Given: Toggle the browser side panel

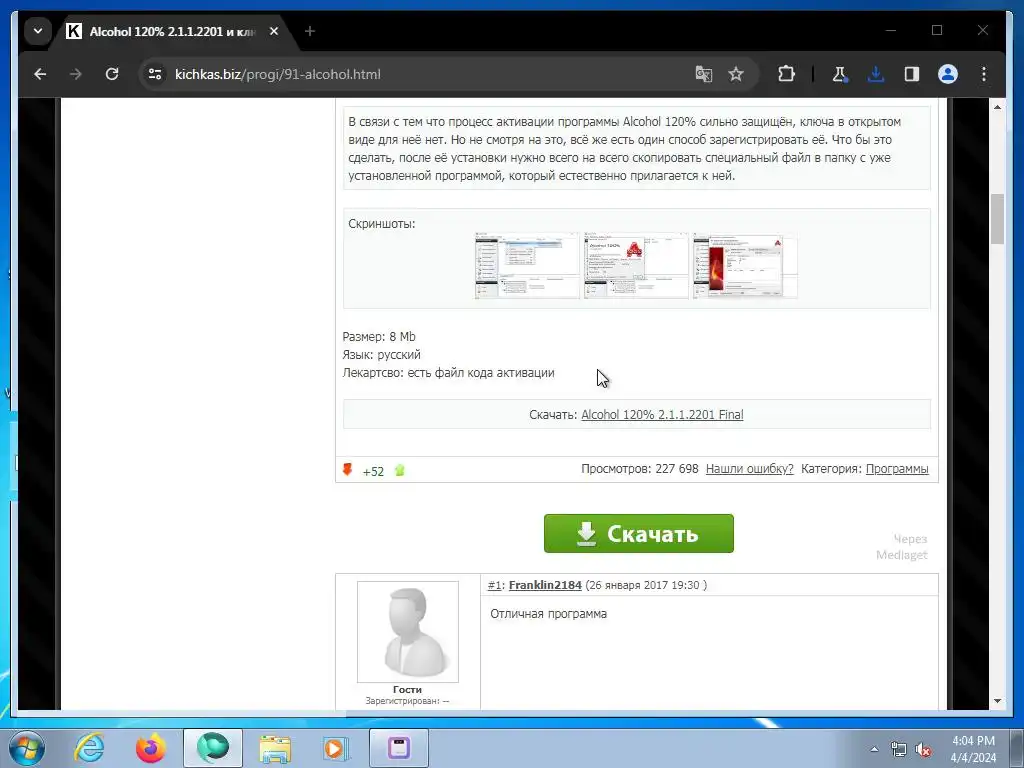Looking at the screenshot, I should [x=912, y=74].
